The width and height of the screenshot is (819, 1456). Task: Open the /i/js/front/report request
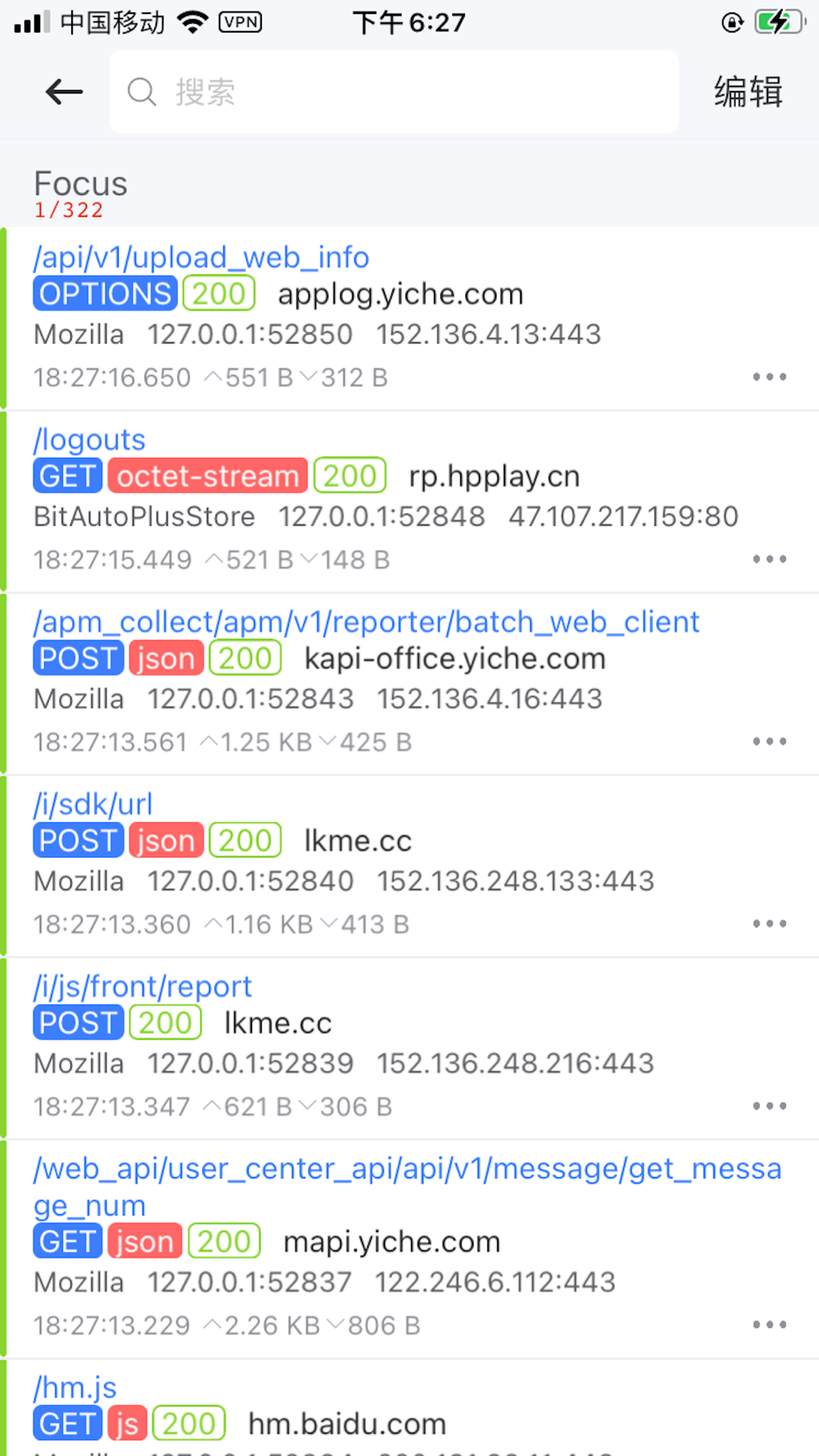409,1048
